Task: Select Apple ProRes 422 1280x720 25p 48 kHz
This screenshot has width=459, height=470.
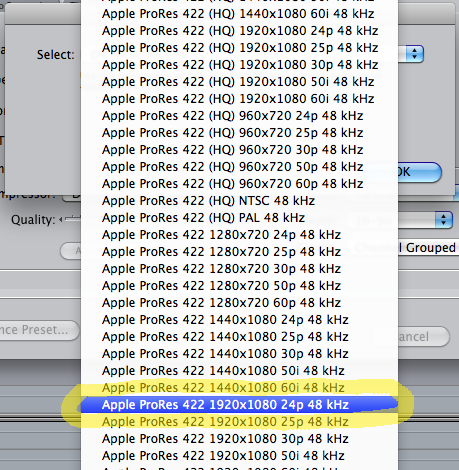Action: point(239,252)
